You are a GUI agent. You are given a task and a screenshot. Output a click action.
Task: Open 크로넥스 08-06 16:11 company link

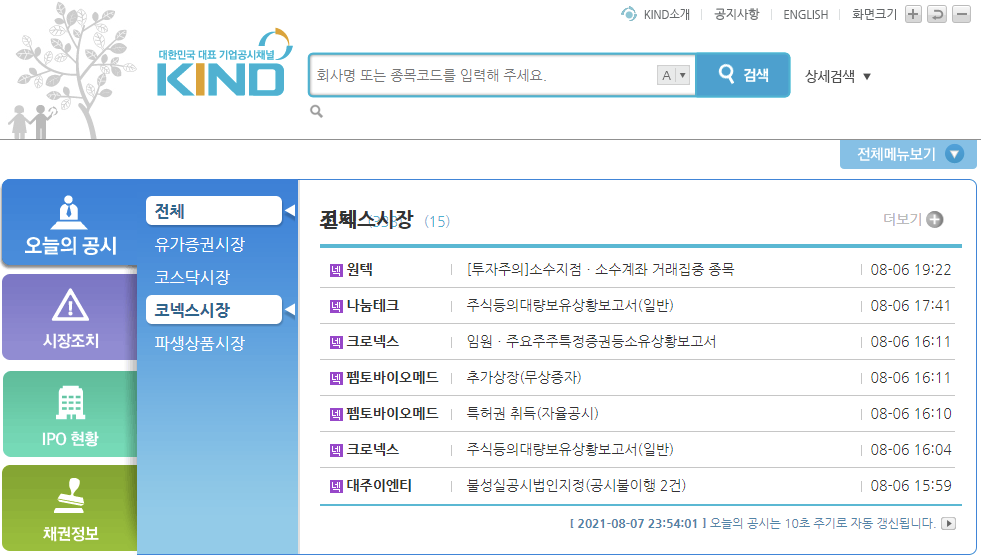coord(373,341)
